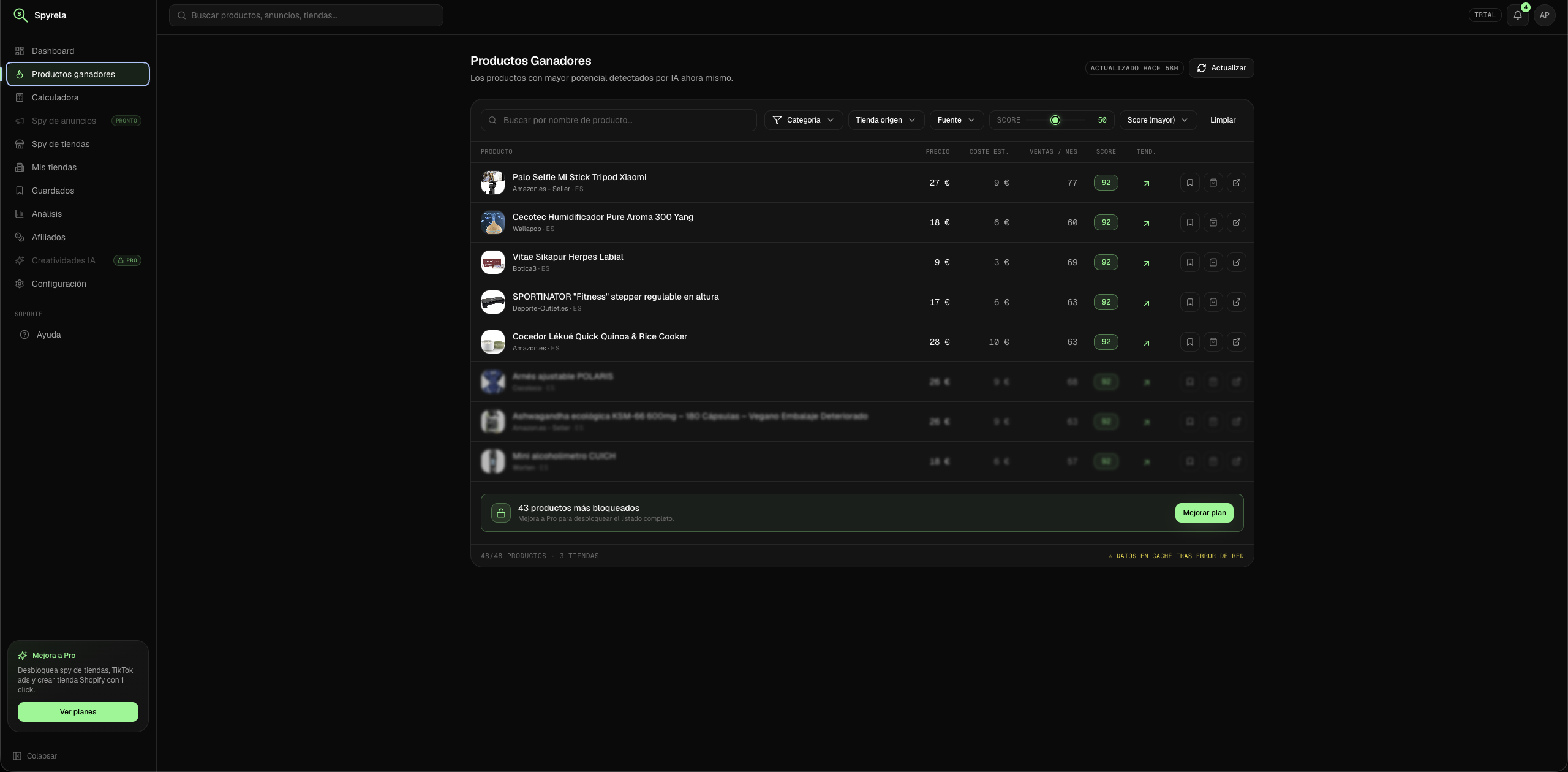1568x772 pixels.
Task: Click the 27 € price of Palo Selfie
Action: point(940,183)
